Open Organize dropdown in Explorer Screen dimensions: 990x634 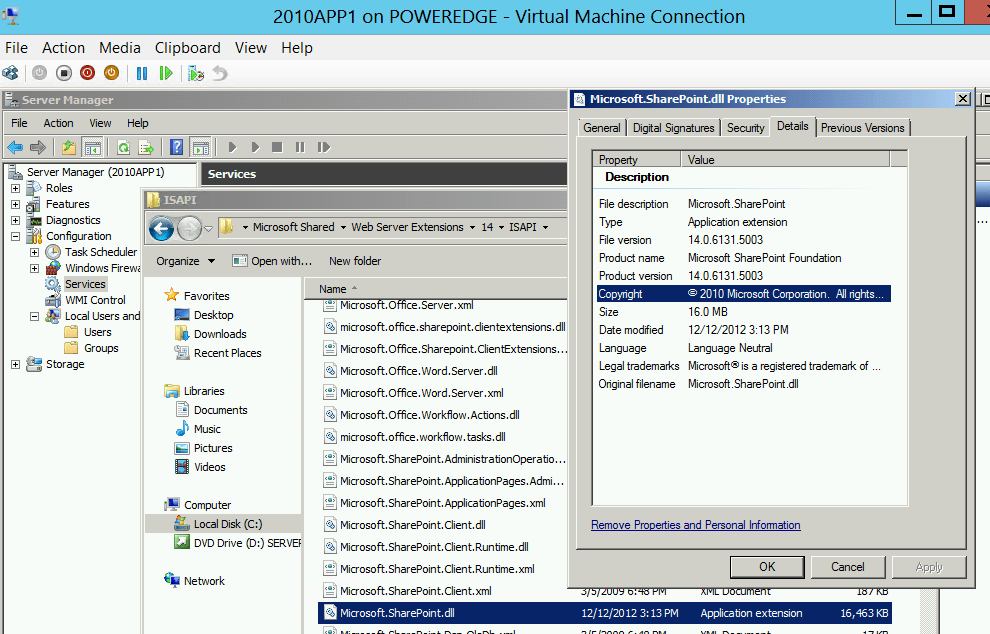[x=186, y=261]
